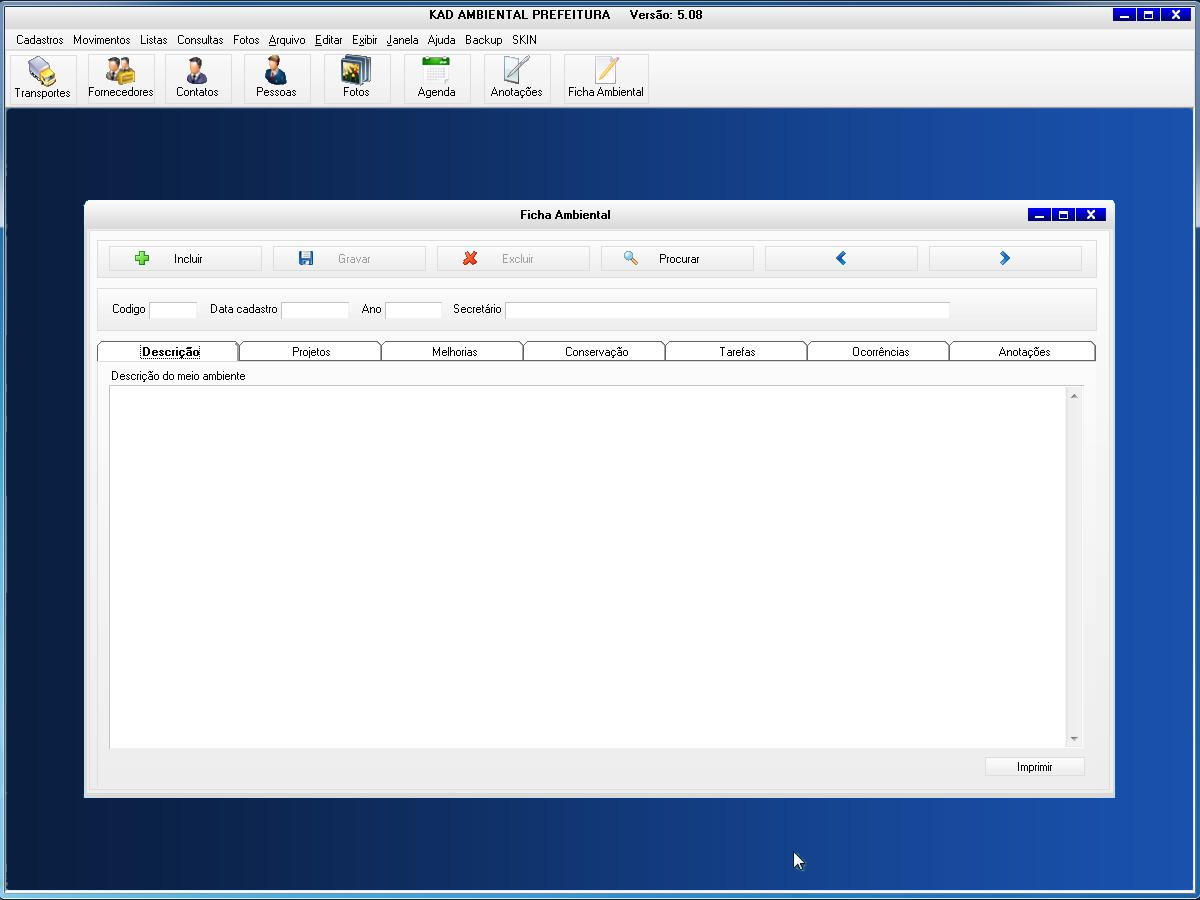Open the Consultas menu
The width and height of the screenshot is (1200, 900).
[200, 40]
